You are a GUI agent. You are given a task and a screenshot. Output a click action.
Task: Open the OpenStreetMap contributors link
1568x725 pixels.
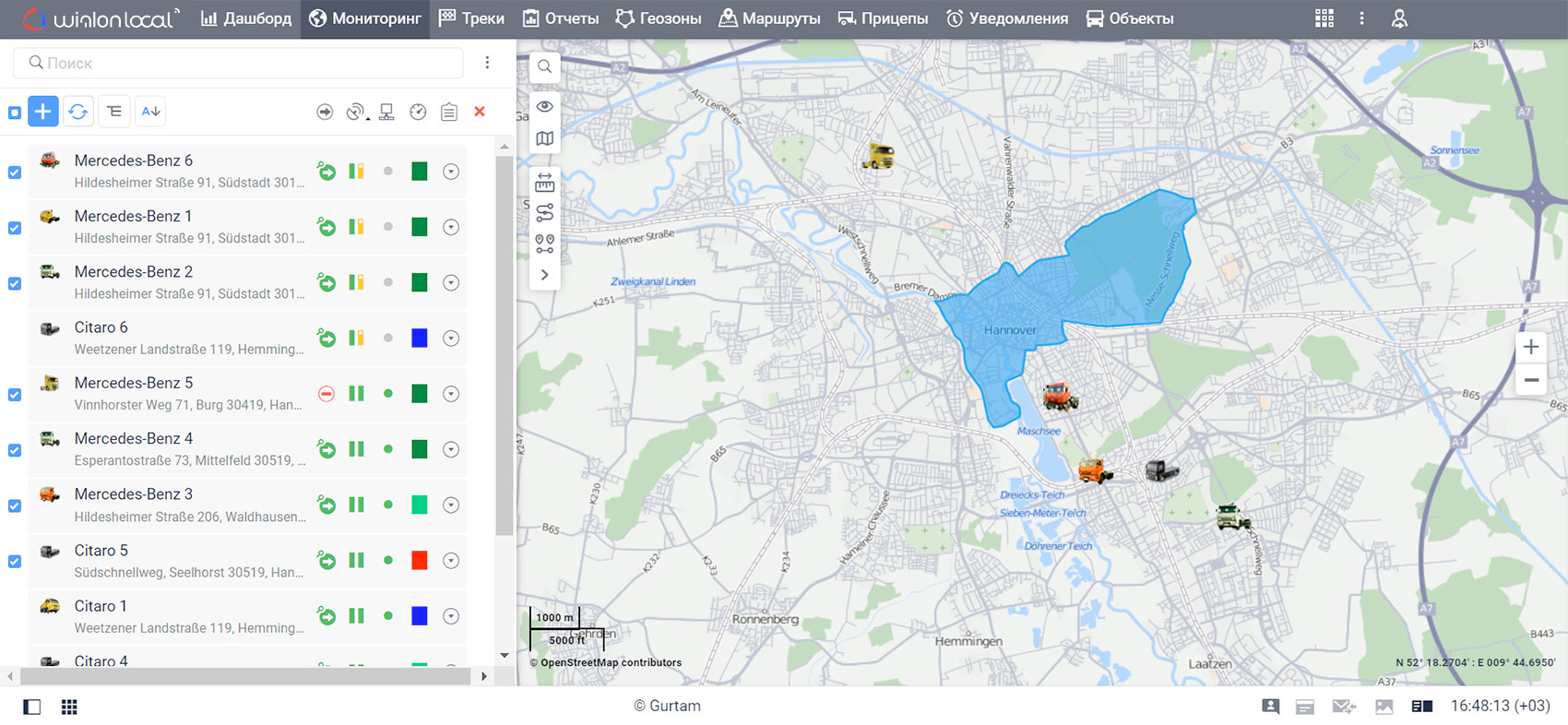pyautogui.click(x=611, y=662)
